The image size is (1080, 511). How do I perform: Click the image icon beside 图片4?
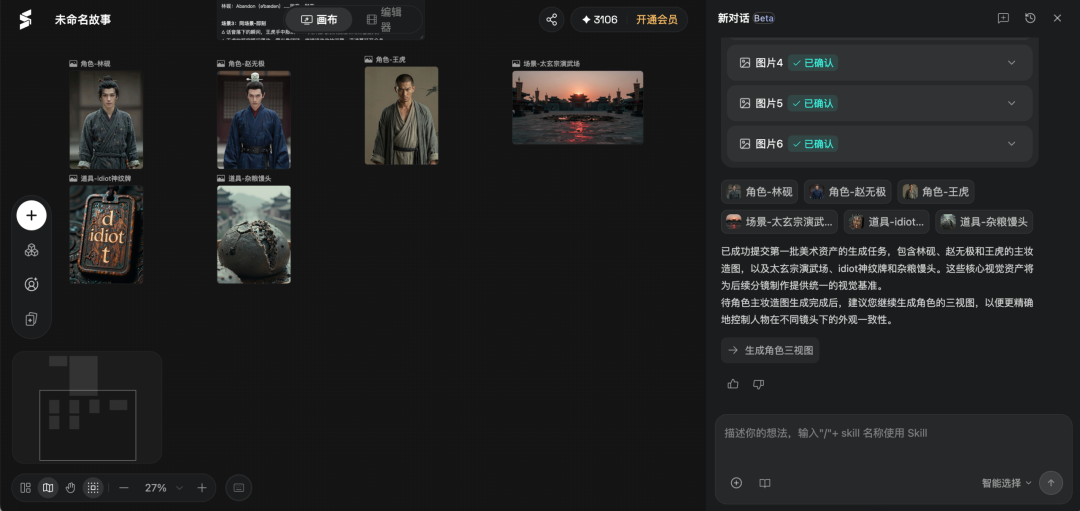point(745,63)
